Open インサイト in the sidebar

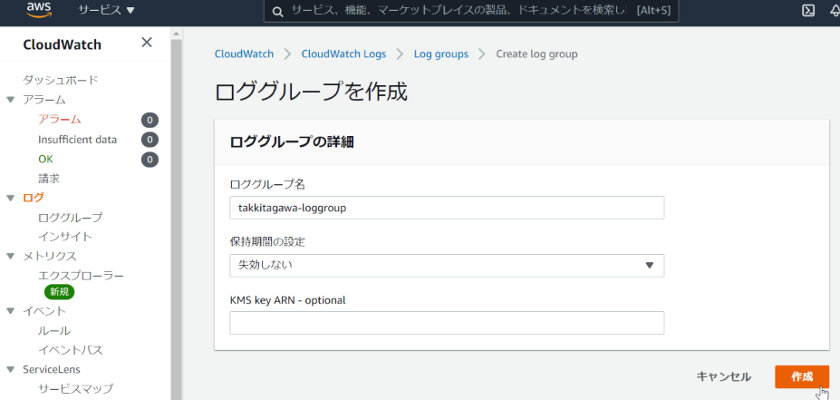point(65,237)
